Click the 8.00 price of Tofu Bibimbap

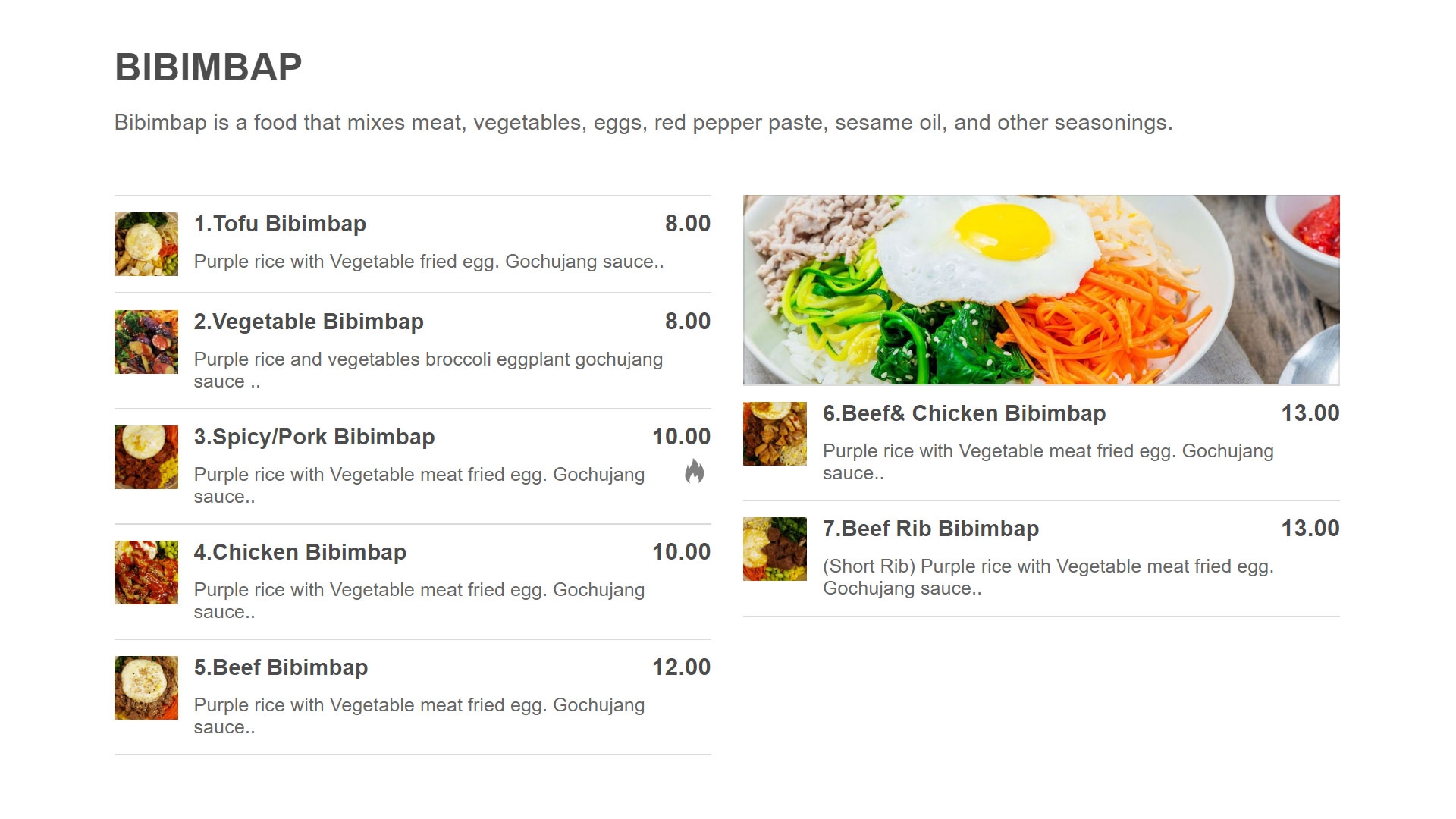coord(687,224)
